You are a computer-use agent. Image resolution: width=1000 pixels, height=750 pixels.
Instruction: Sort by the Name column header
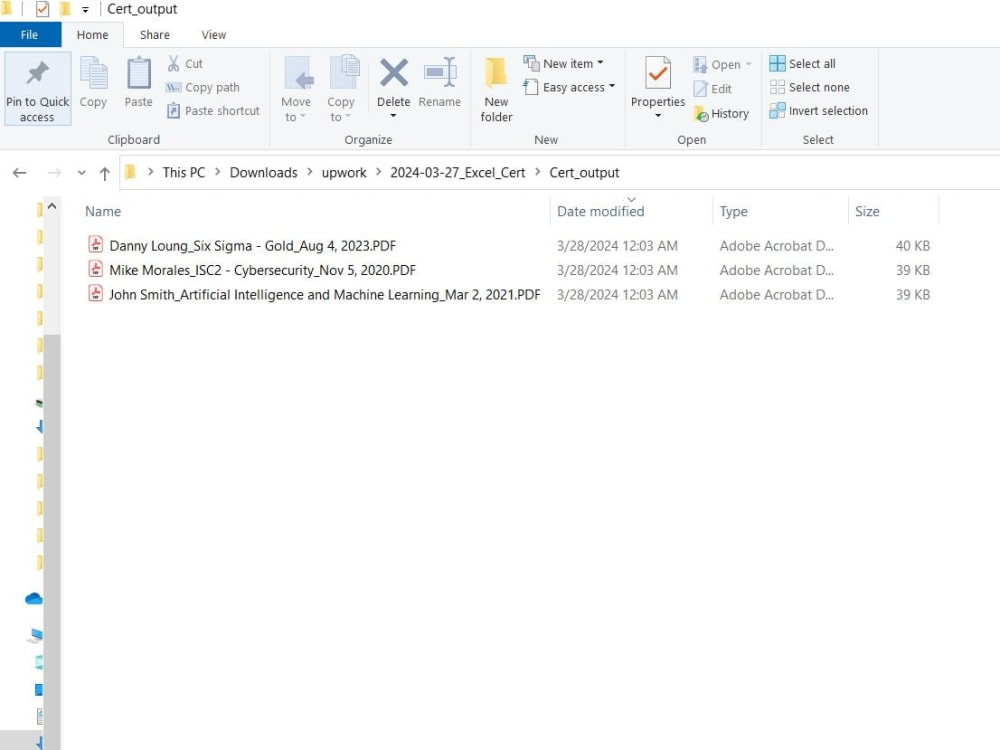[103, 211]
